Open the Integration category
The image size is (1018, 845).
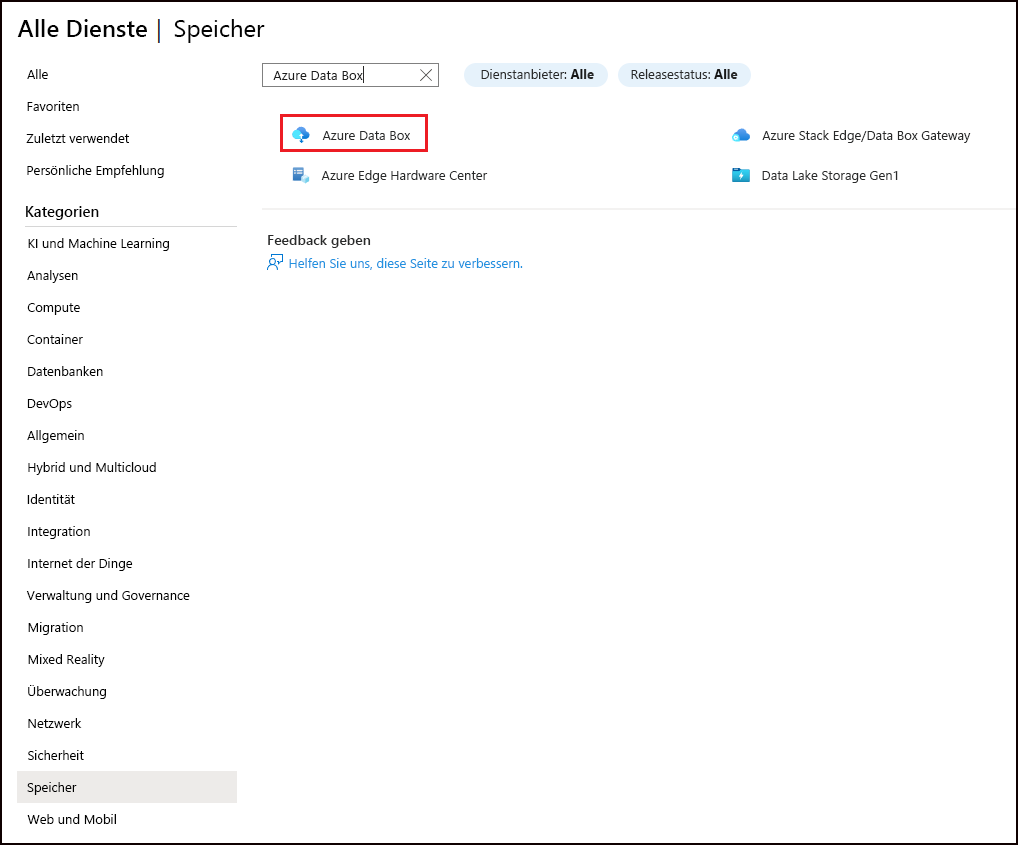tap(58, 532)
